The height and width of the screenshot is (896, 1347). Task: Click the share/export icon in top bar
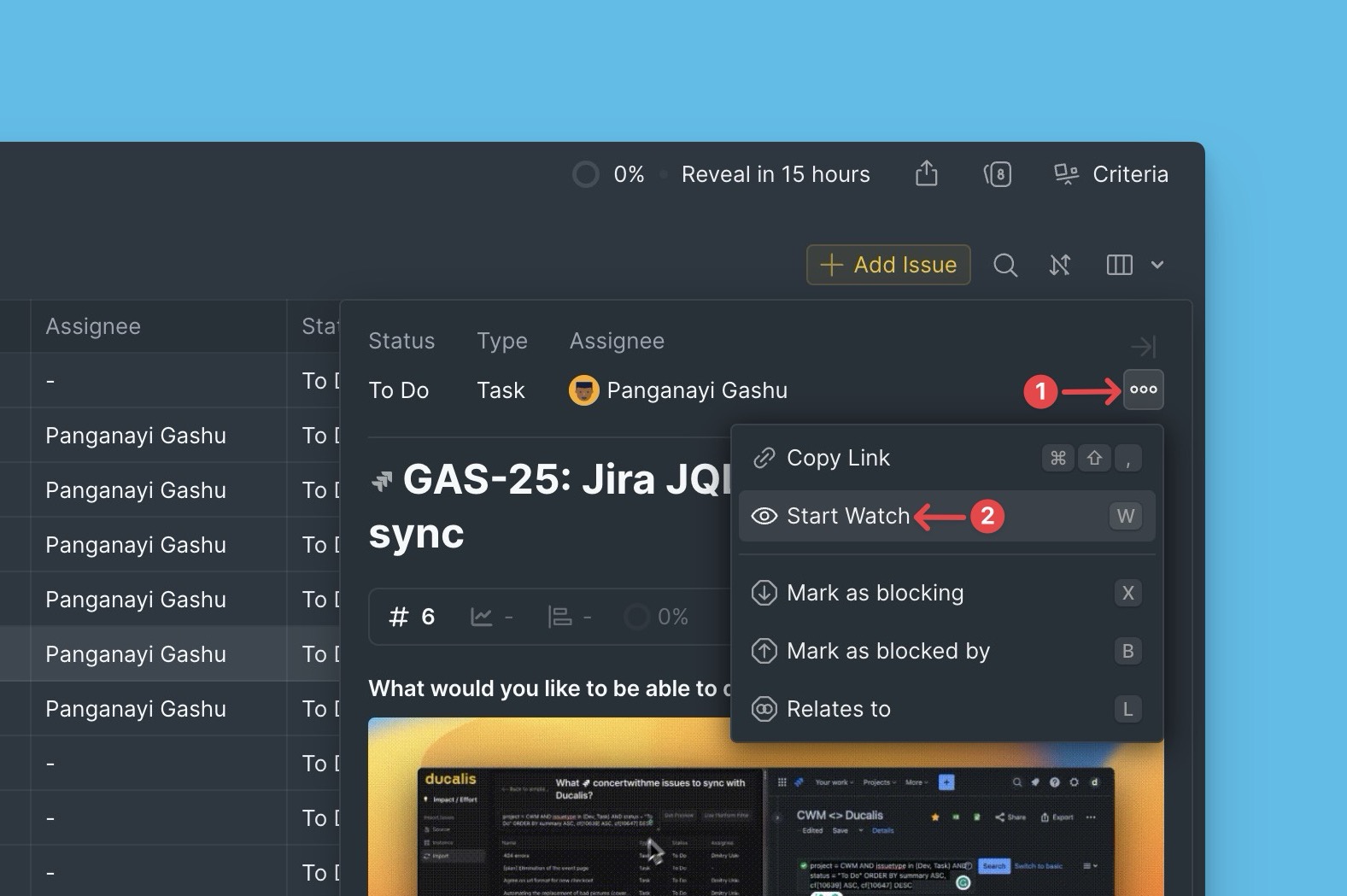click(927, 174)
